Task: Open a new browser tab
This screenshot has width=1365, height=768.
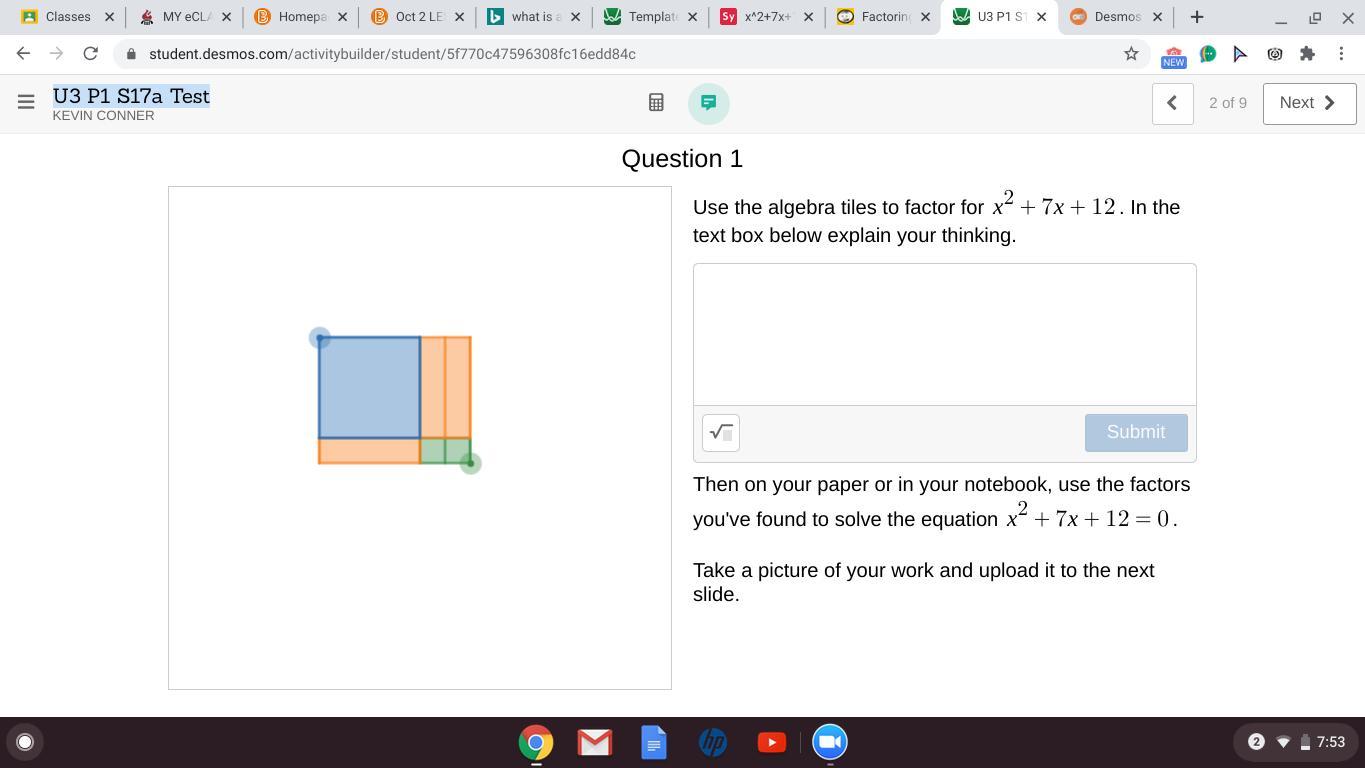Action: tap(1196, 17)
